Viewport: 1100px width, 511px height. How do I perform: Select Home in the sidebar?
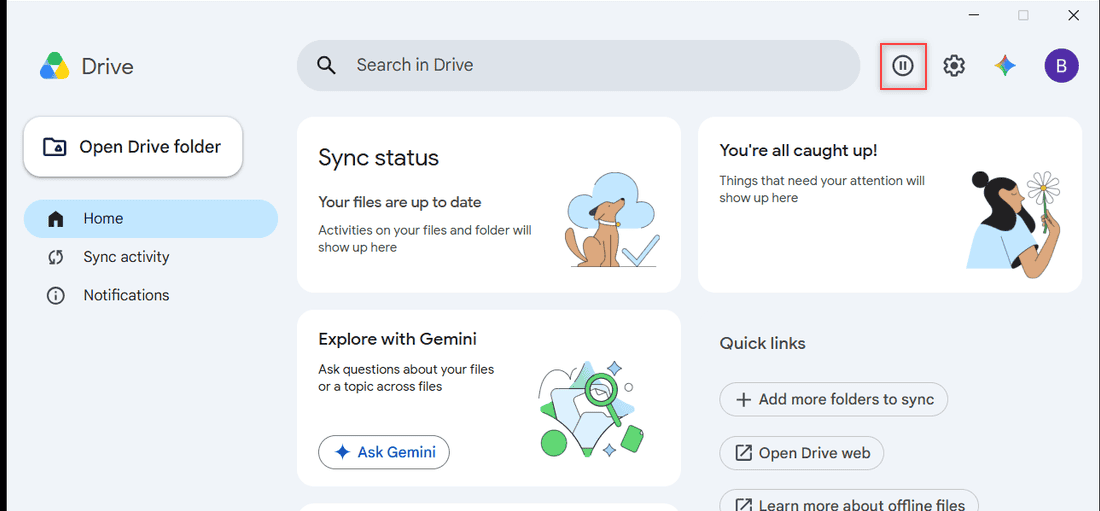(151, 219)
